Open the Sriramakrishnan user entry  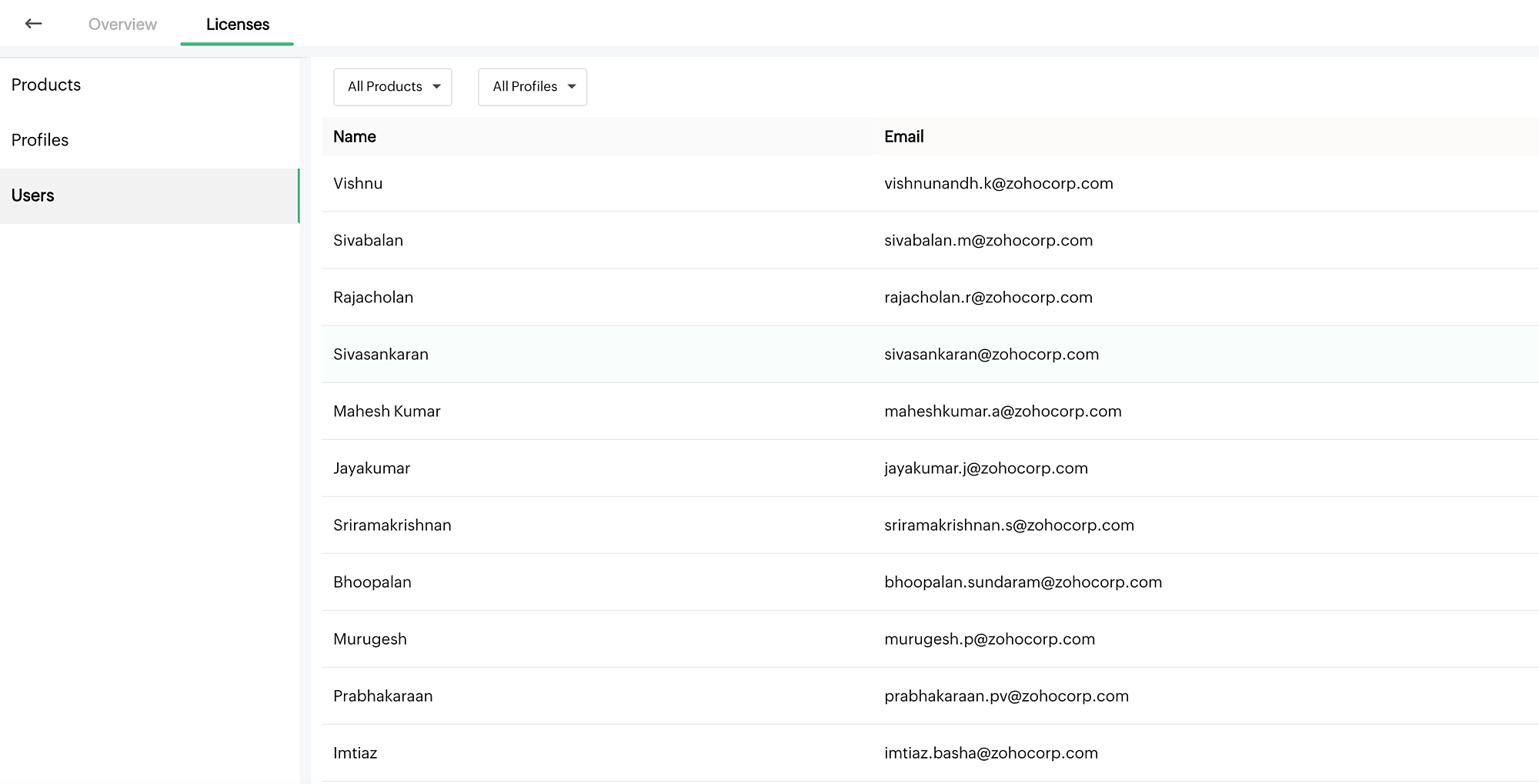pos(392,525)
